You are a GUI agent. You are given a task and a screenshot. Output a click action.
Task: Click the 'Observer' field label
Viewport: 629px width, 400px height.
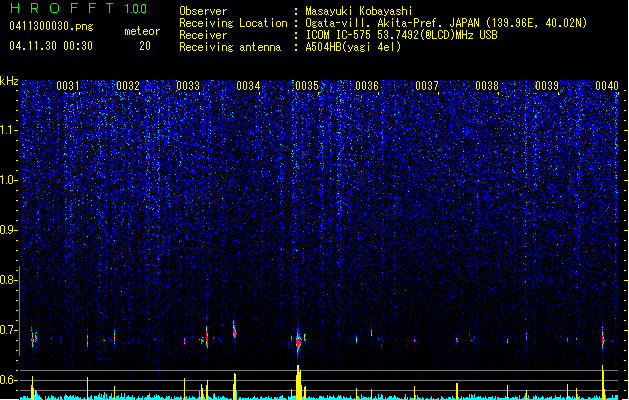click(x=203, y=11)
